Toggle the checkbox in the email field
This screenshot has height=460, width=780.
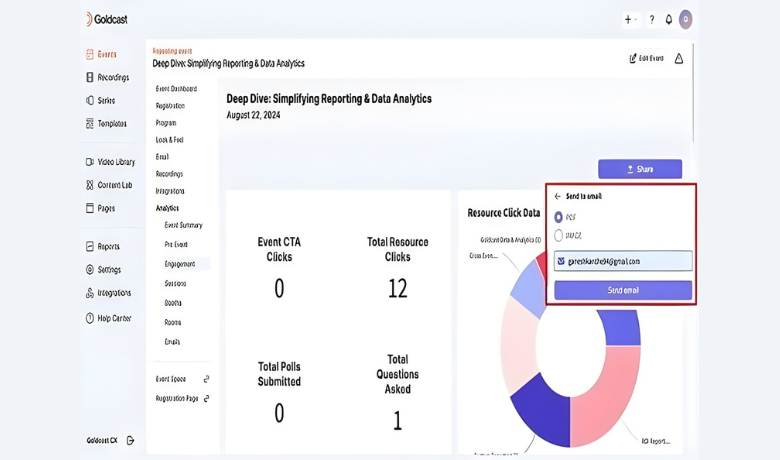(561, 261)
